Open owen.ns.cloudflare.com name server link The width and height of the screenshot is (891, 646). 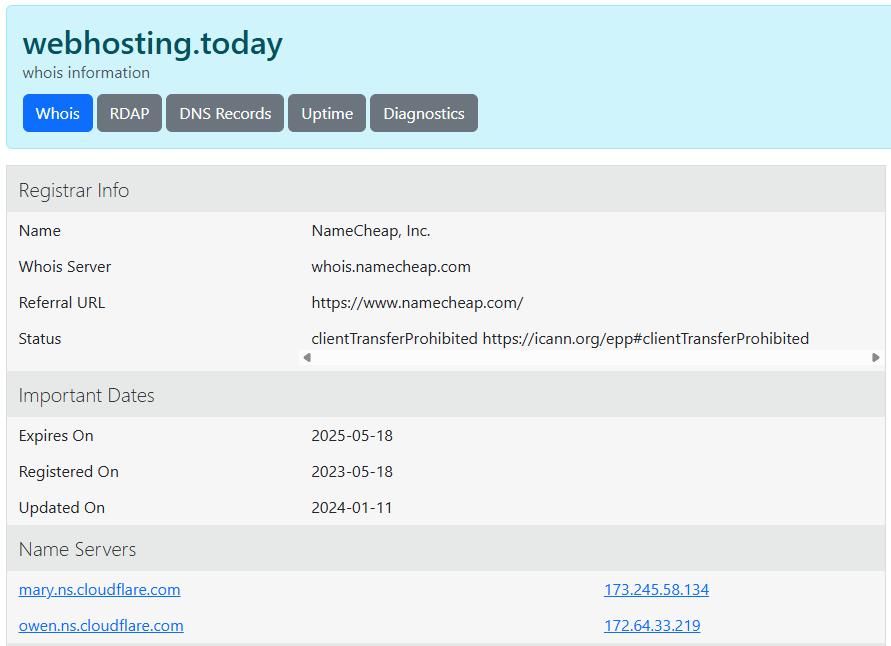coord(101,626)
